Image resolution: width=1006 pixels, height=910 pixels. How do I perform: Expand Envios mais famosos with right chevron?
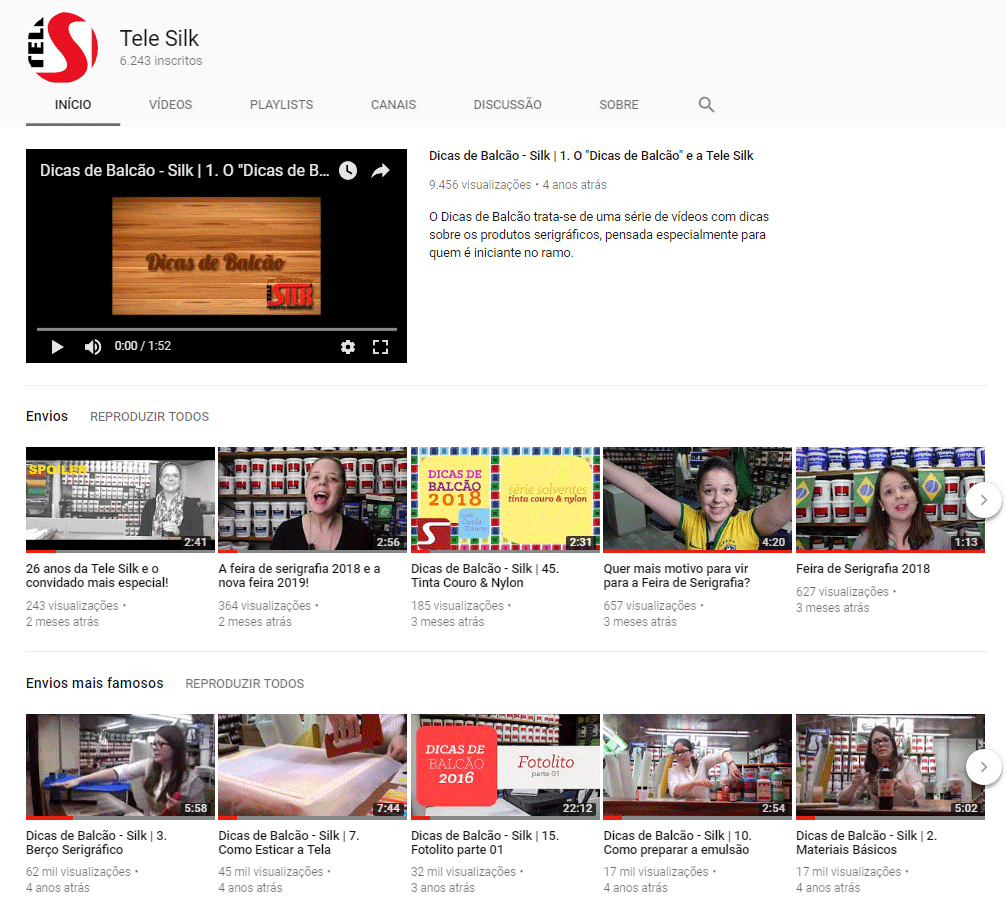click(984, 767)
